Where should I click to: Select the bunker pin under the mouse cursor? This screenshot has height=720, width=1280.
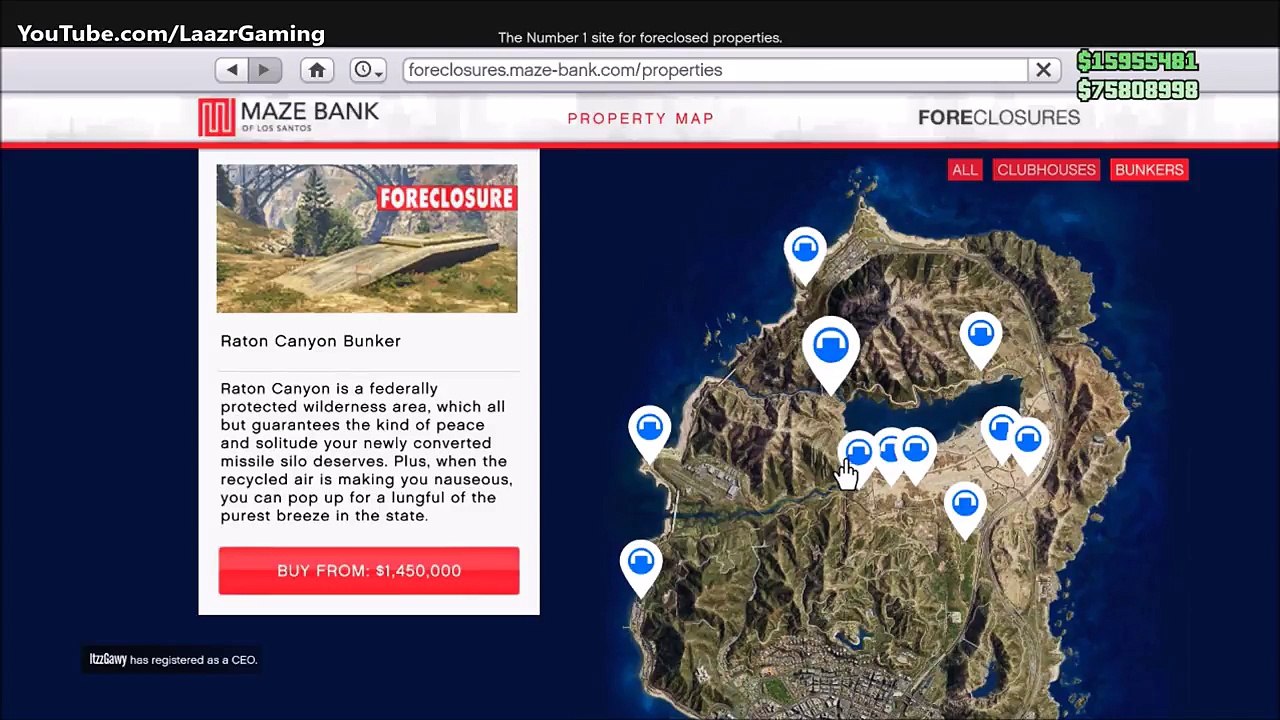click(857, 455)
